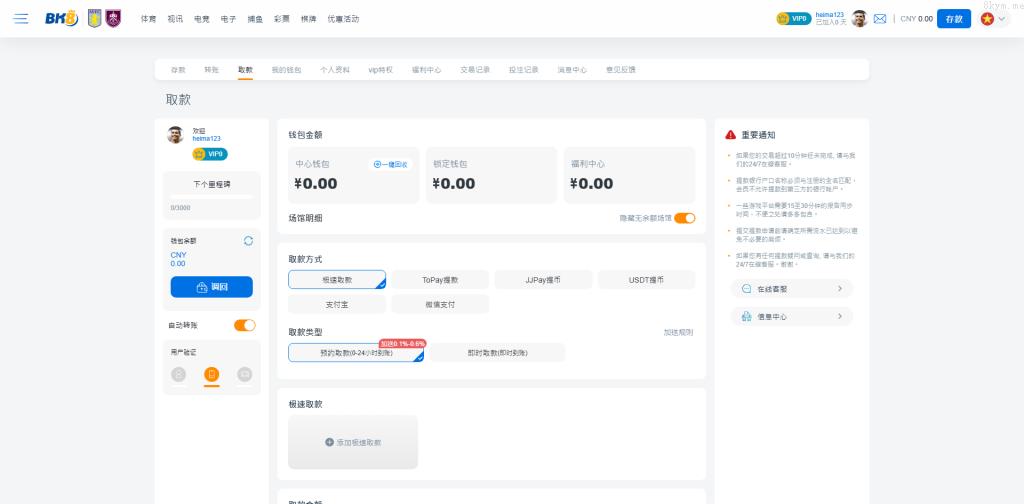Open the hamburger menu at top left

(21, 19)
